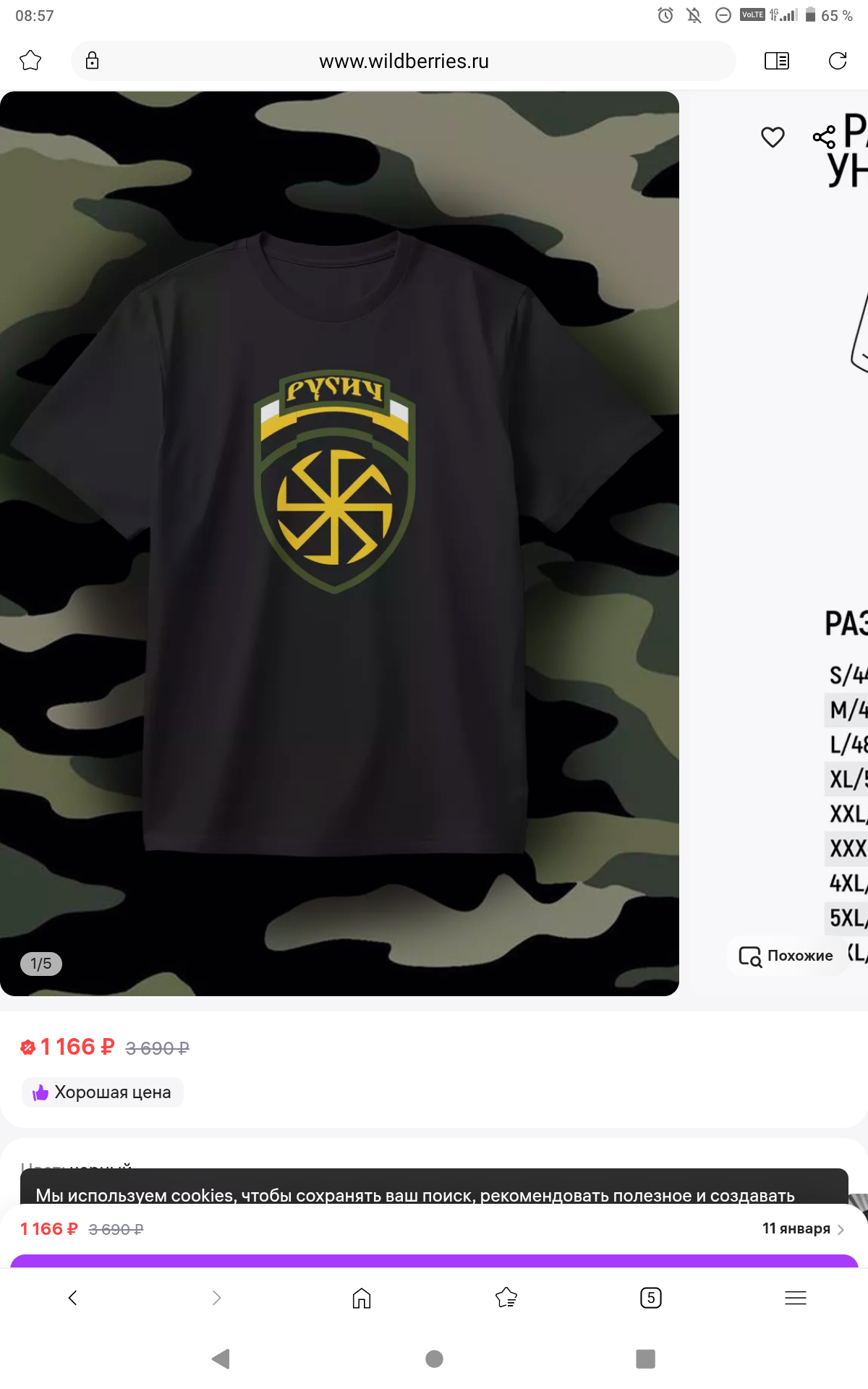Viewport: 868px width, 1389px height.
Task: Tap the Похожие similar items button
Action: tap(786, 956)
